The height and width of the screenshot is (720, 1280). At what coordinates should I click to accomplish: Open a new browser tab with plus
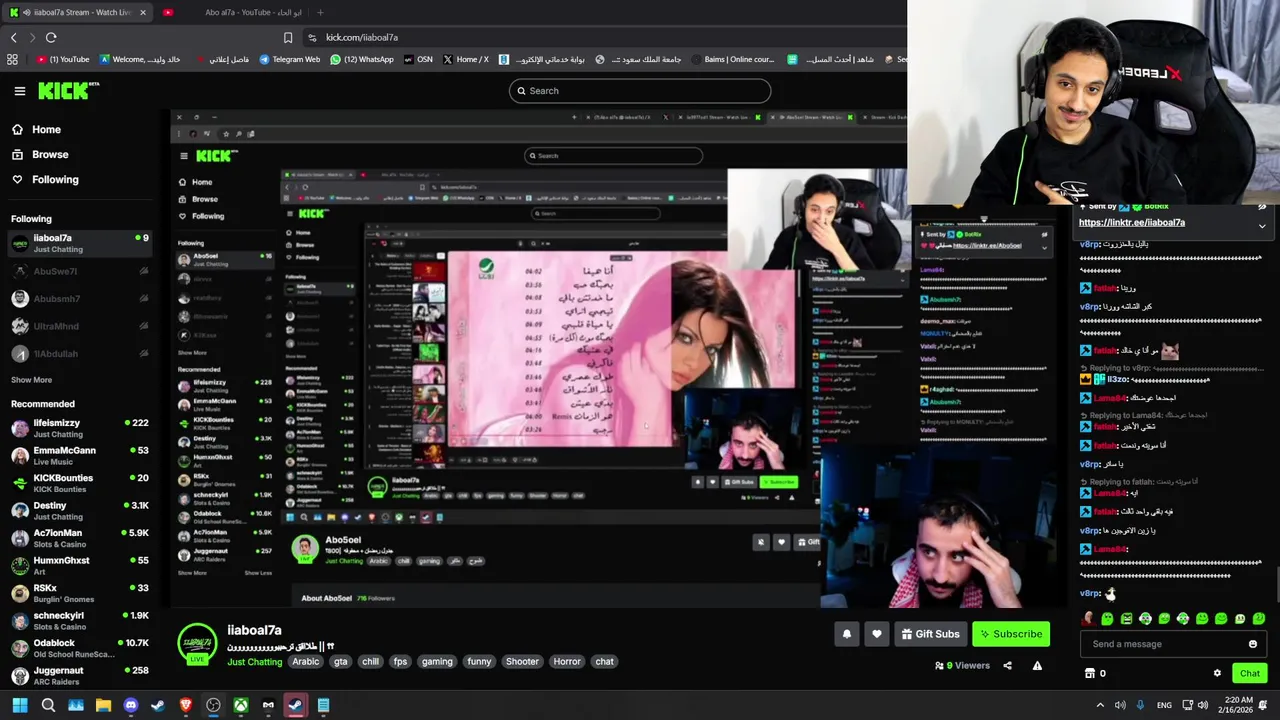(x=320, y=12)
